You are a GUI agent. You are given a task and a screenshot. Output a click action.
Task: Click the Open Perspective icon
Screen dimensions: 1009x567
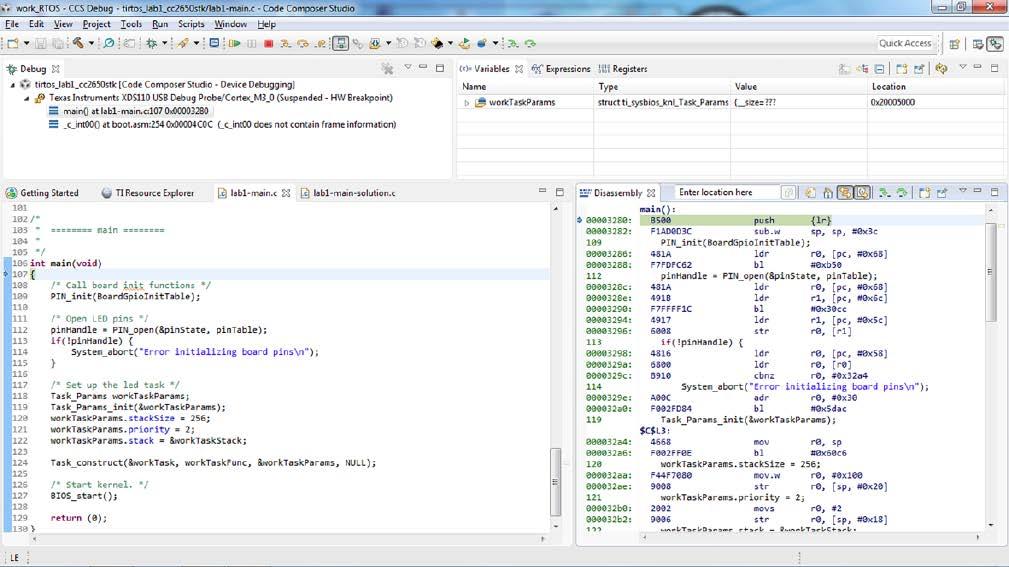pyautogui.click(x=954, y=43)
